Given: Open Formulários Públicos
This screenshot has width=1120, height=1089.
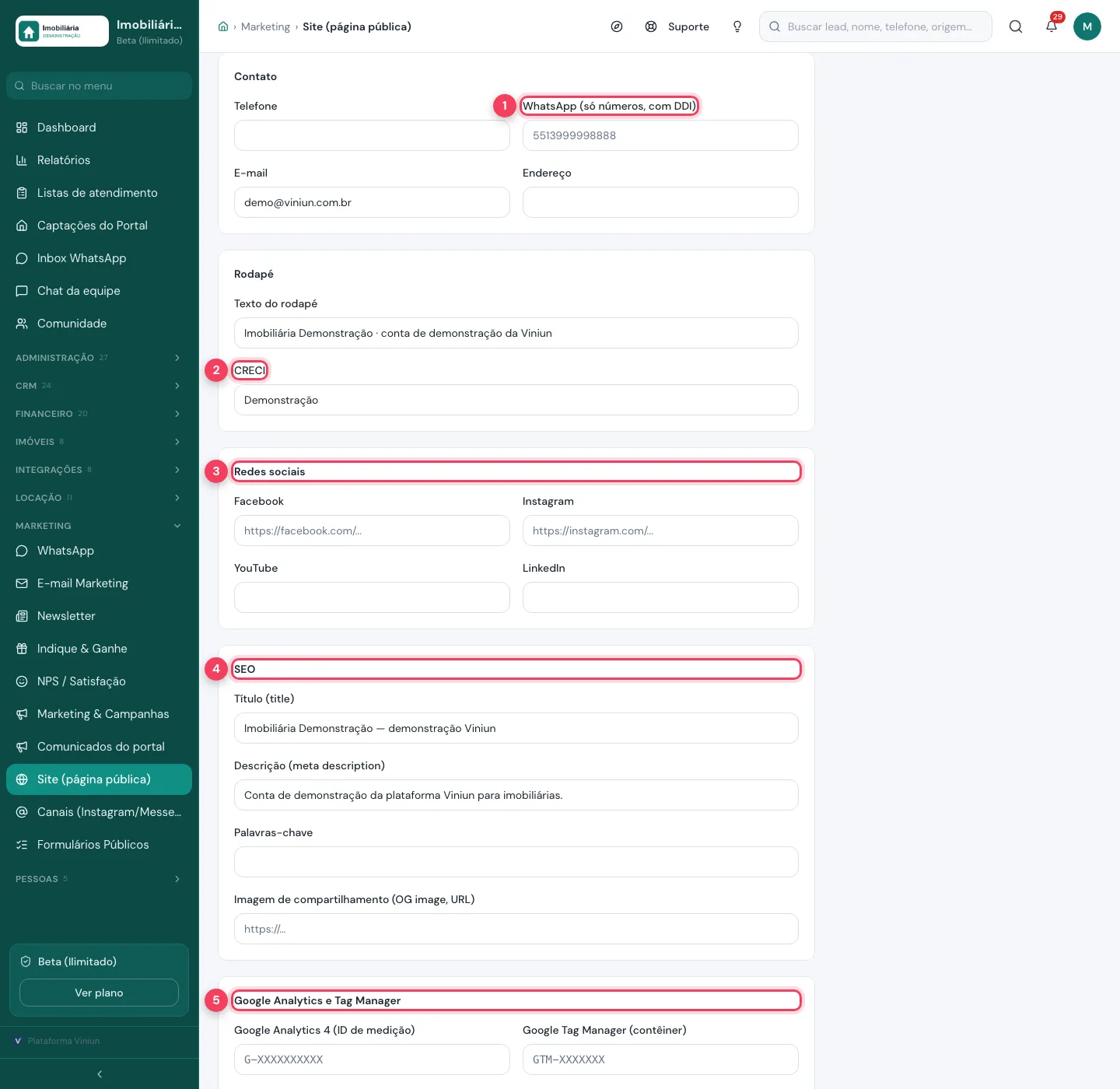Looking at the screenshot, I should pyautogui.click(x=99, y=845).
